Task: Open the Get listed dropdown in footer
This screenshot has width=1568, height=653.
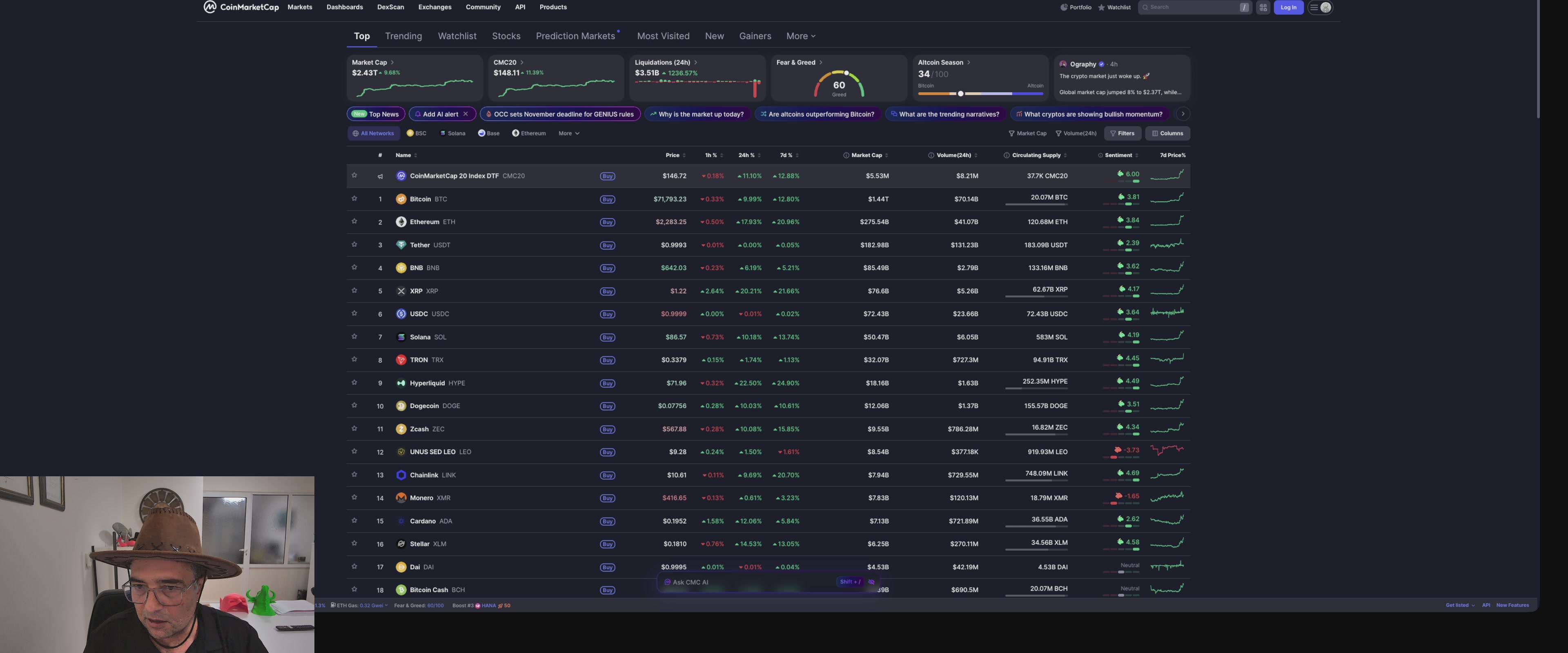Action: pos(1460,605)
